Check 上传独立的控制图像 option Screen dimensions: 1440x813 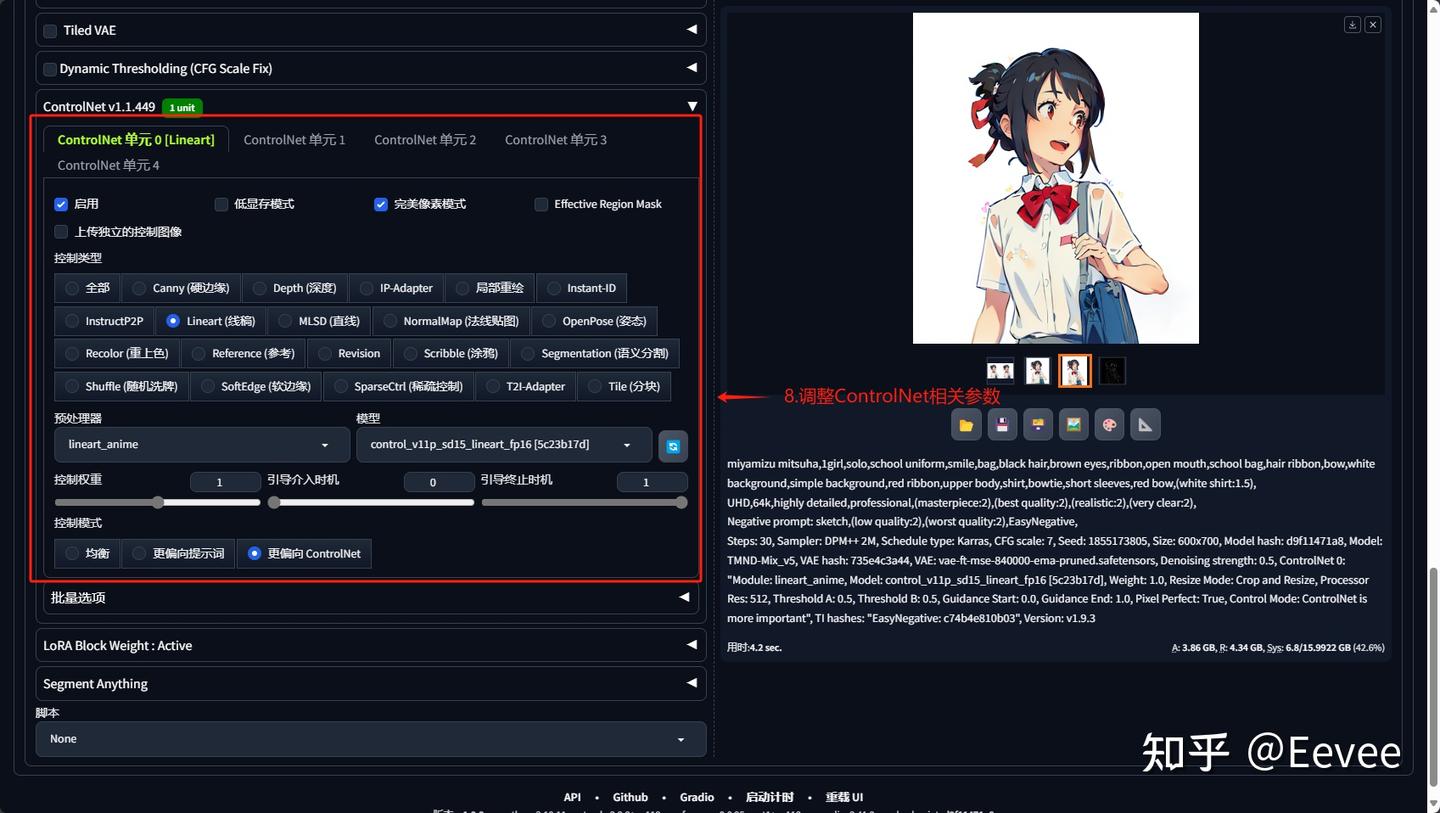pos(61,232)
